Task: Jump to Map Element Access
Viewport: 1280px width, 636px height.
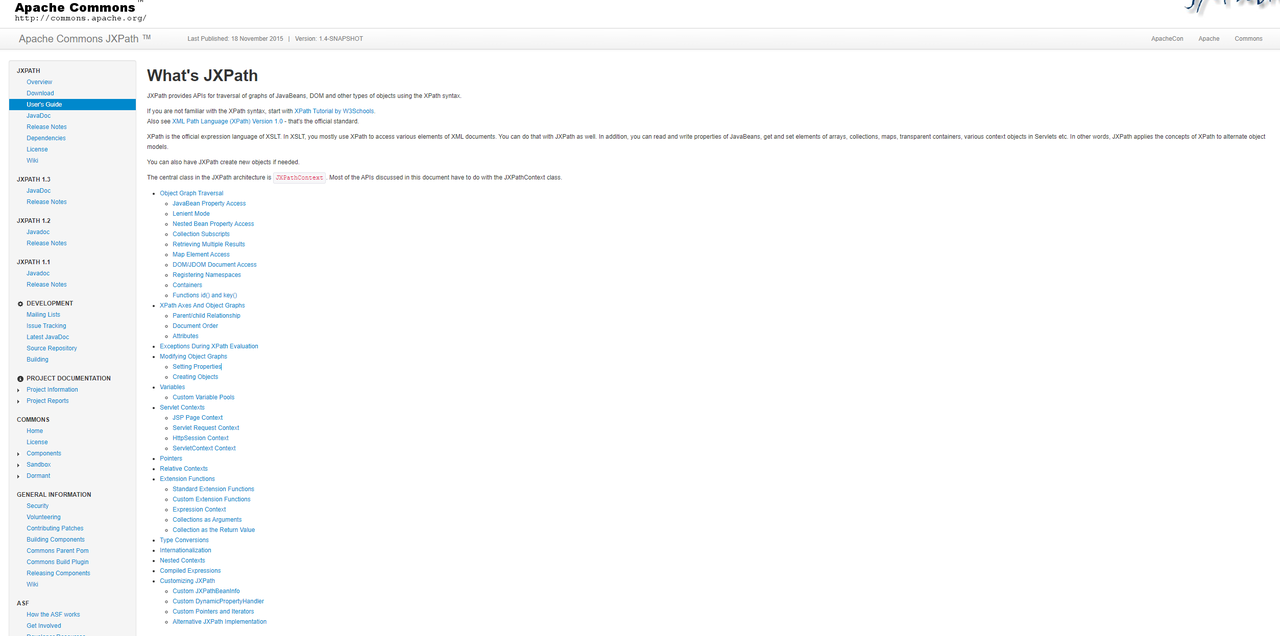Action: [201, 255]
